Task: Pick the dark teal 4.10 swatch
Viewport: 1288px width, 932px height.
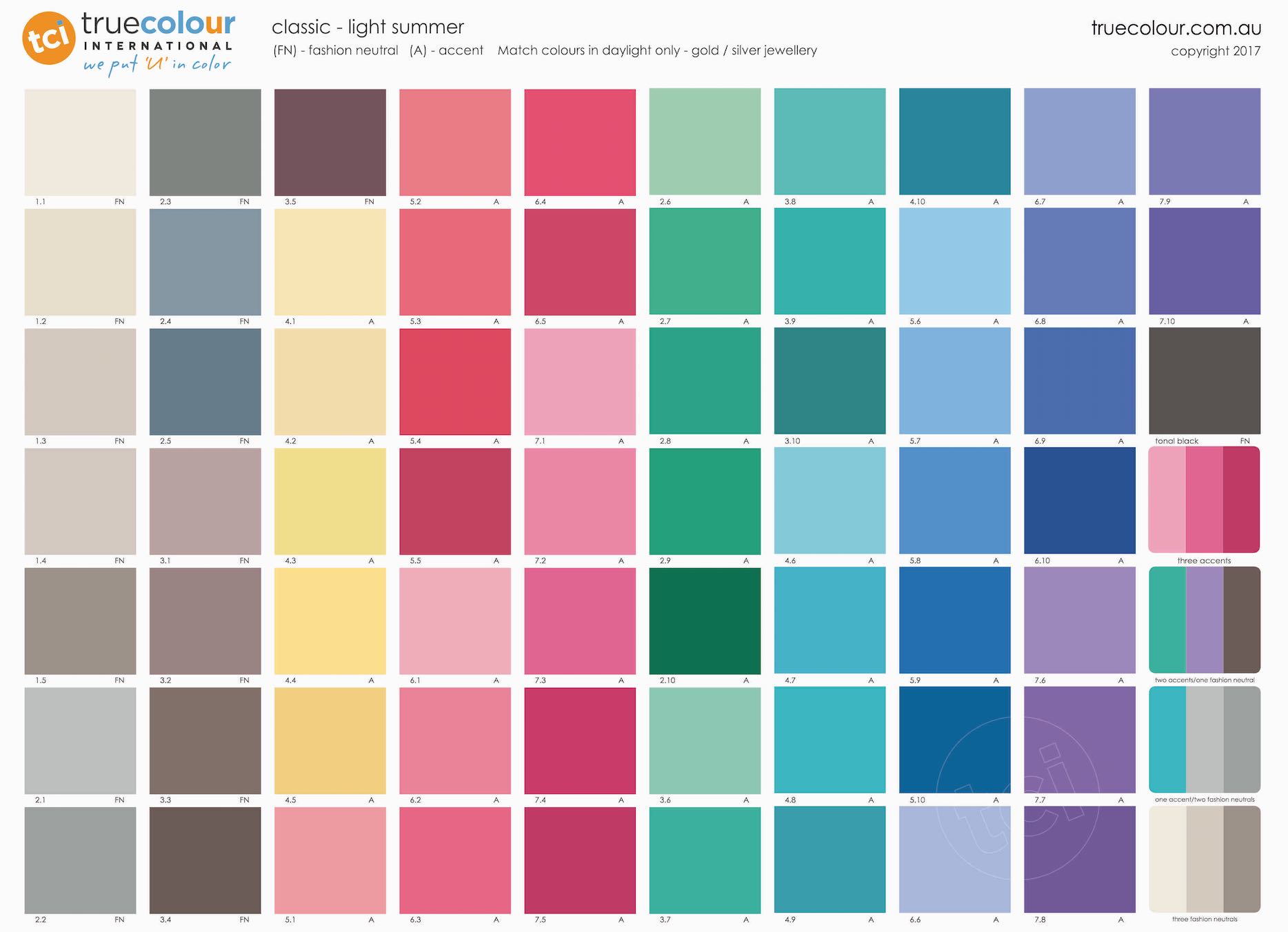Action: tap(954, 141)
